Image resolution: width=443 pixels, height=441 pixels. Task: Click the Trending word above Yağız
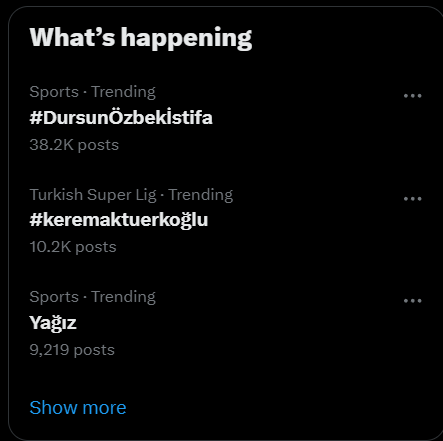pyautogui.click(x=123, y=297)
